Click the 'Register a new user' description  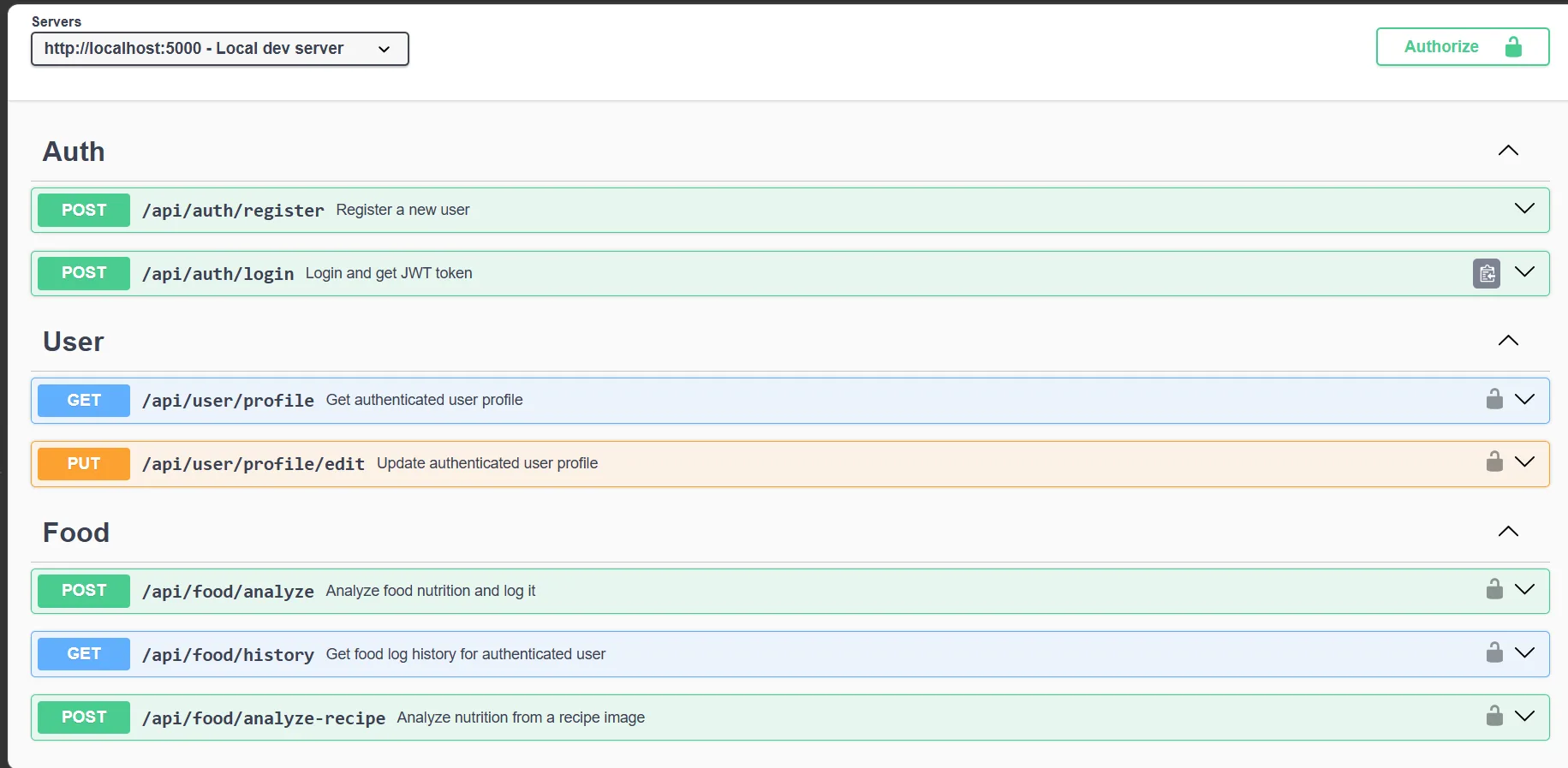coord(402,210)
